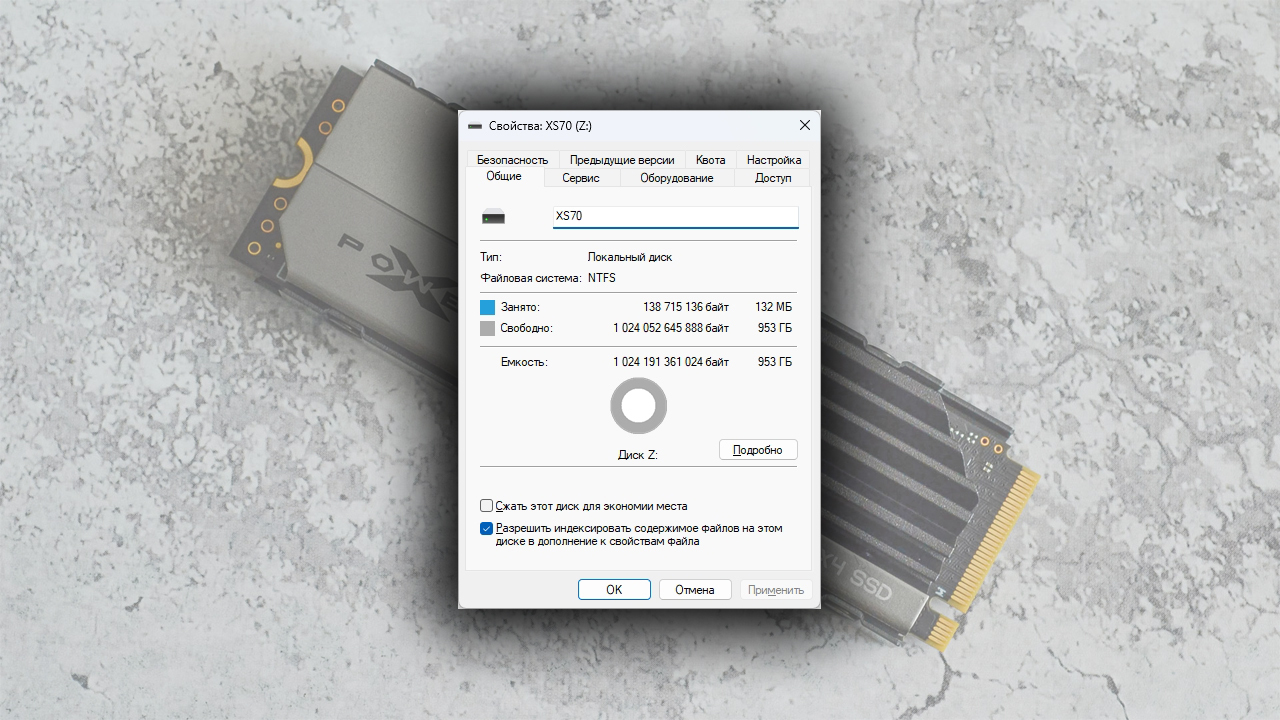Select the Настройка tab
Screen dimensions: 1280x720
pyautogui.click(x=774, y=159)
